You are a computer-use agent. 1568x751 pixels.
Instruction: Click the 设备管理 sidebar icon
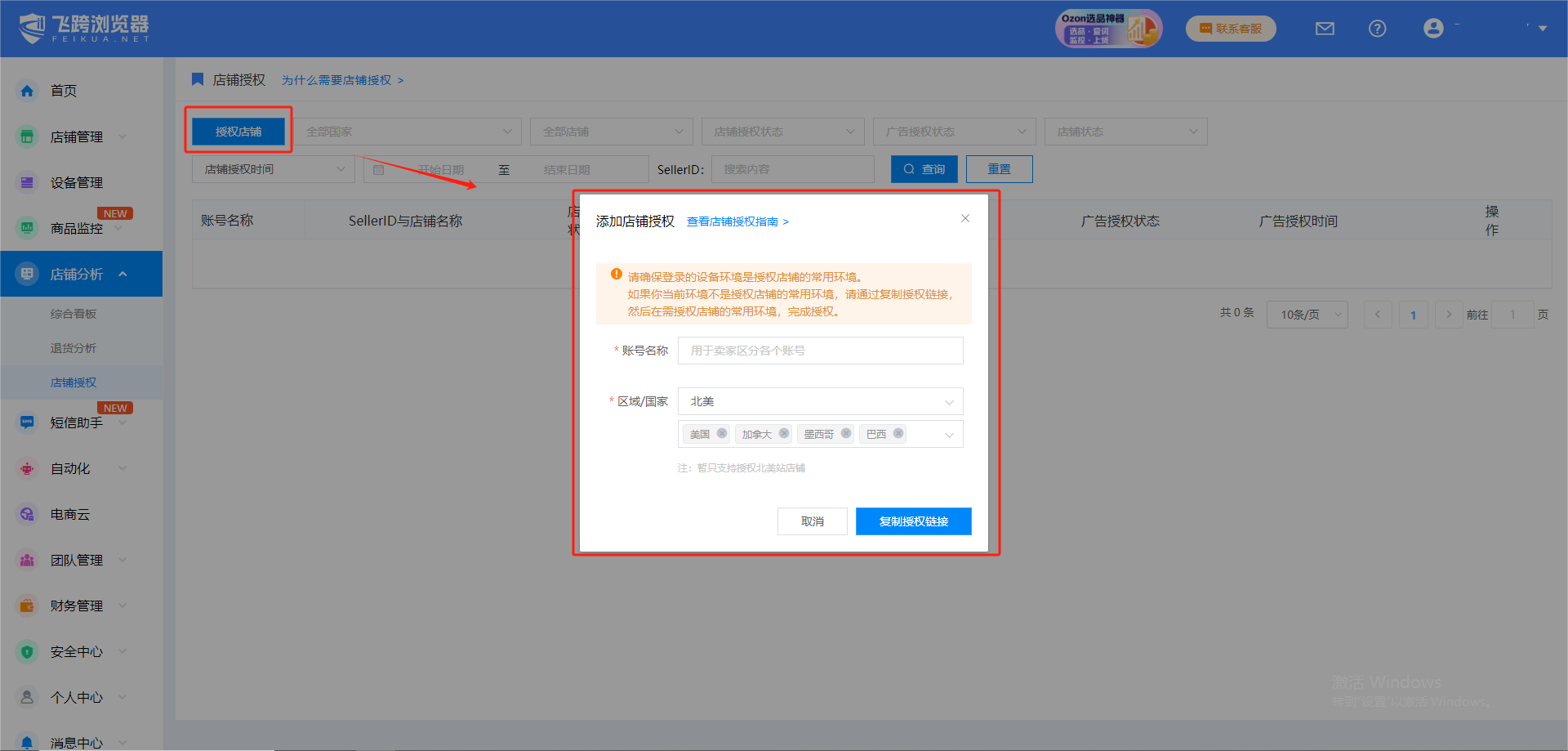(27, 182)
